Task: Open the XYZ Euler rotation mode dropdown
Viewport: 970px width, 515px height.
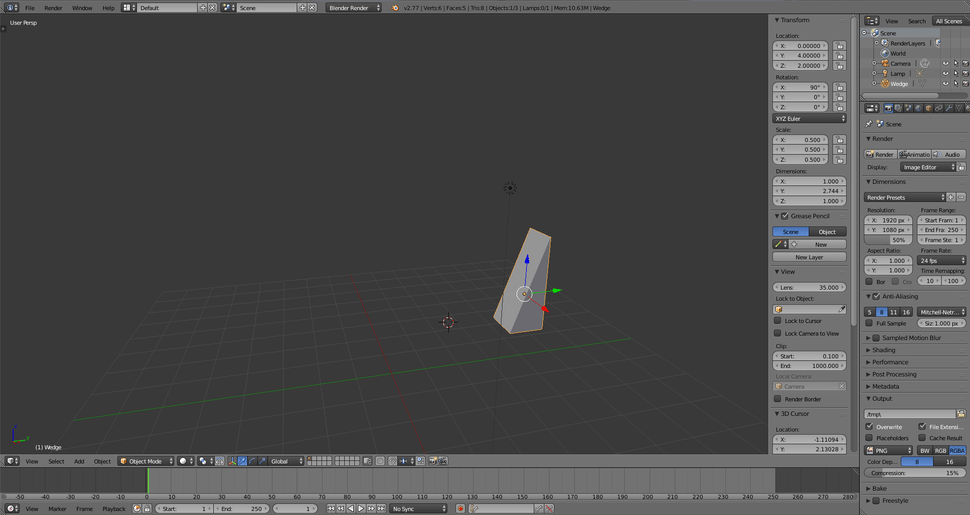Action: [x=810, y=118]
